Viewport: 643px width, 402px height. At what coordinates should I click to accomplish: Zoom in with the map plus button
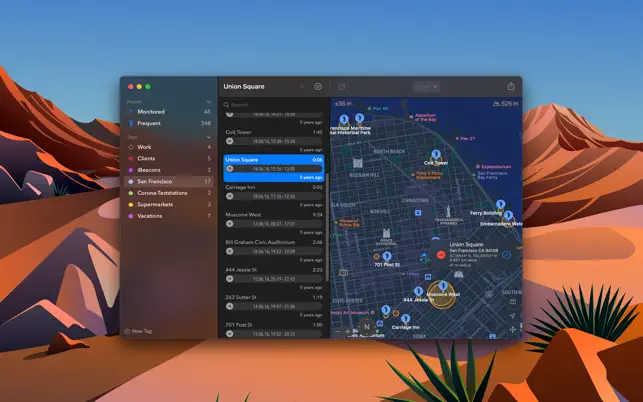[348, 331]
